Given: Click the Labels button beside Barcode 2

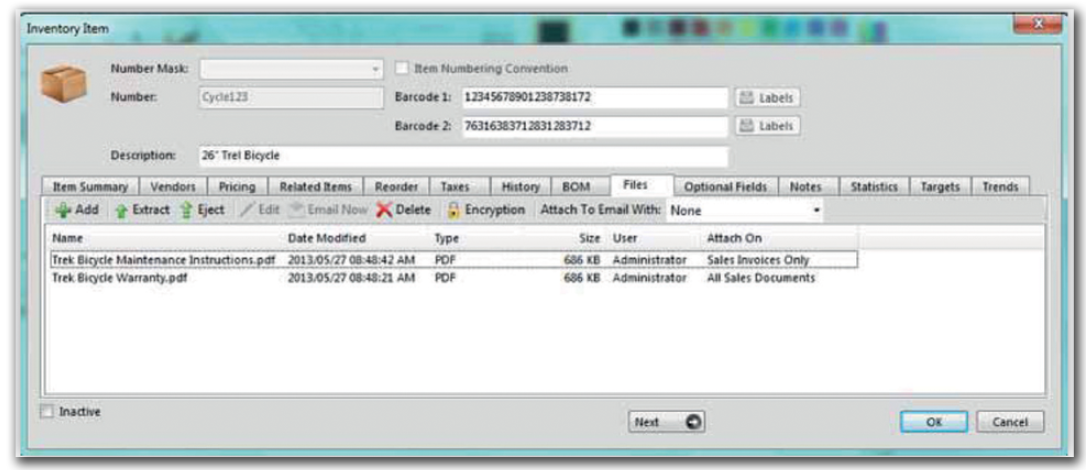Looking at the screenshot, I should click(x=768, y=127).
